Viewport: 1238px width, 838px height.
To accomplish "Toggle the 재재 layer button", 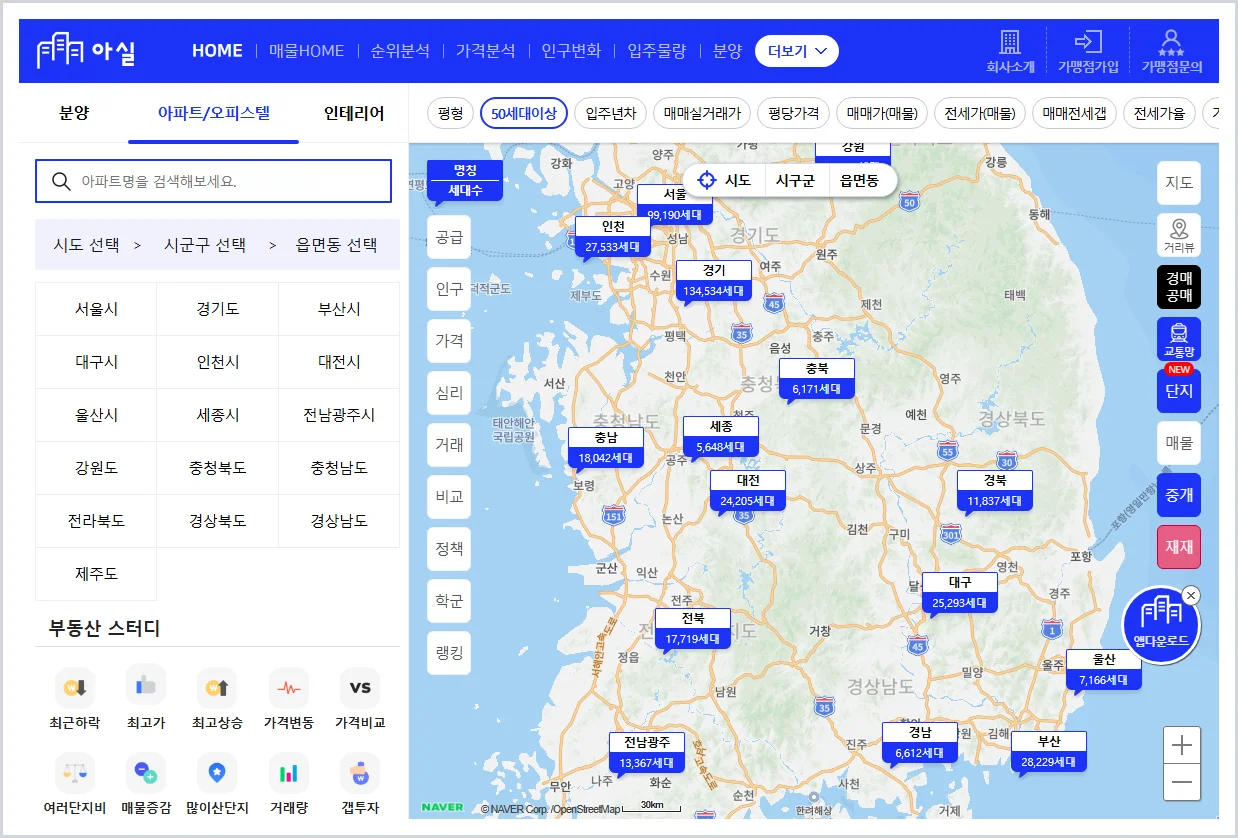I will click(1179, 547).
